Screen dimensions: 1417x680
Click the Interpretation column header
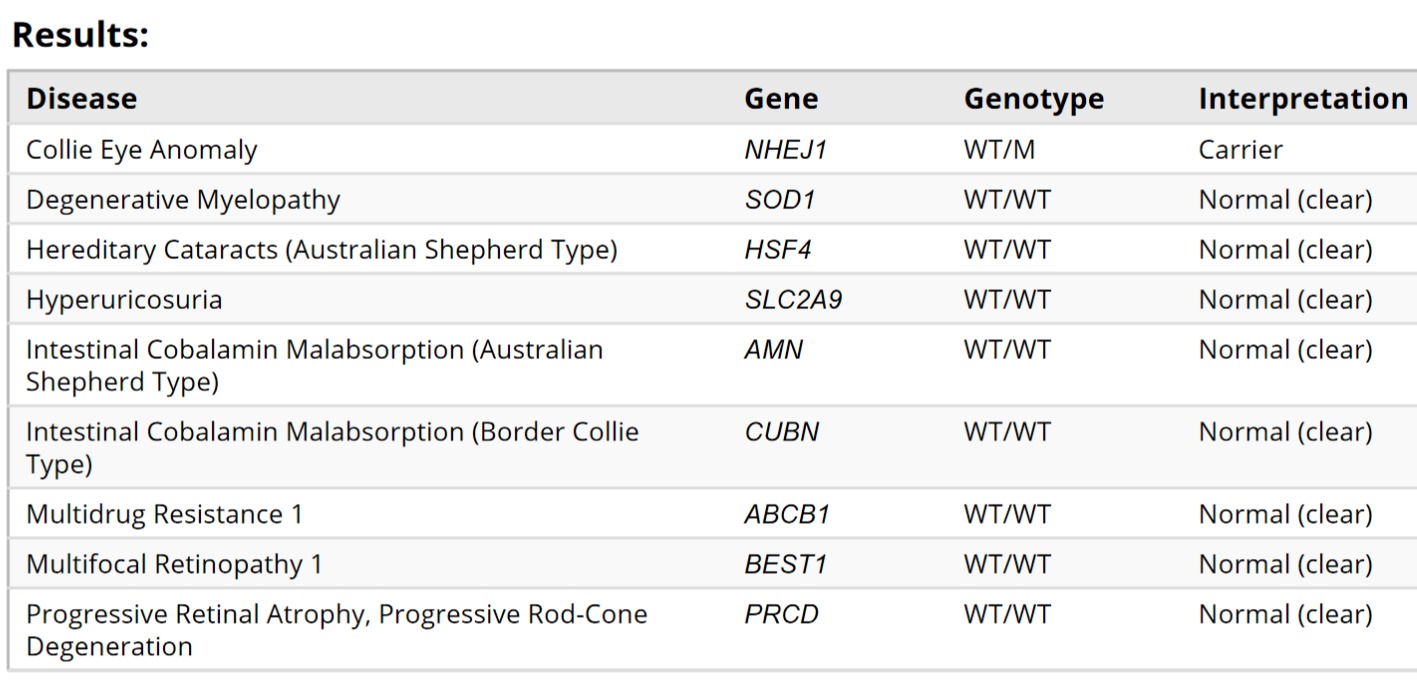[1302, 99]
